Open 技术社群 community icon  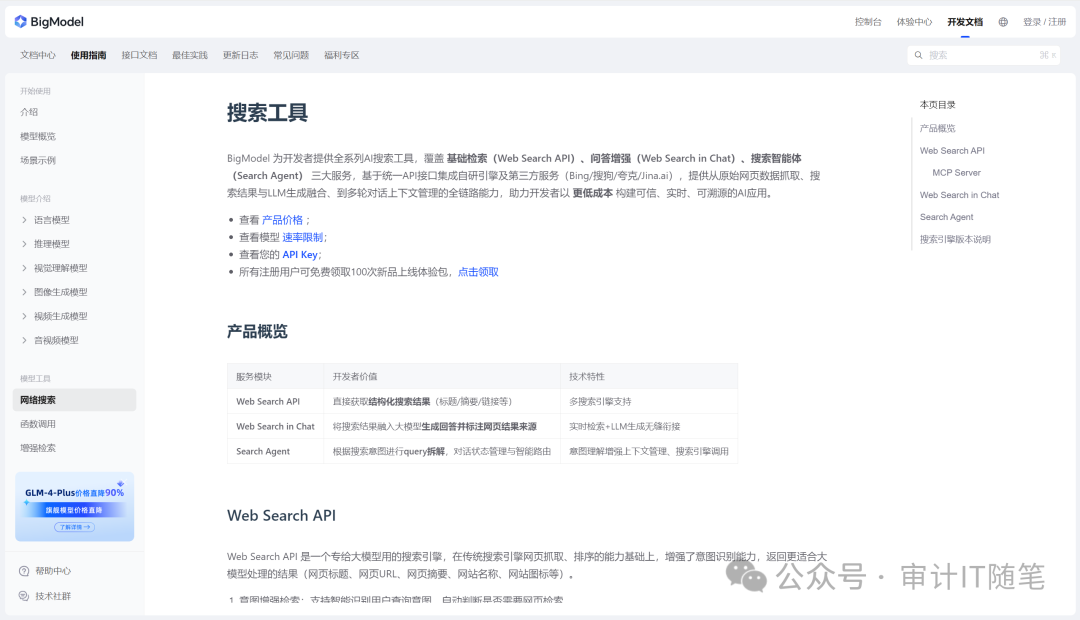point(24,596)
